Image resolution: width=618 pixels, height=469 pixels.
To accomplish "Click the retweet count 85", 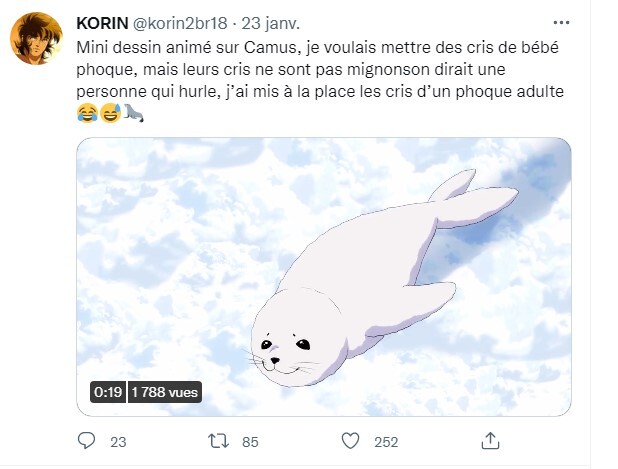I will 250,442.
